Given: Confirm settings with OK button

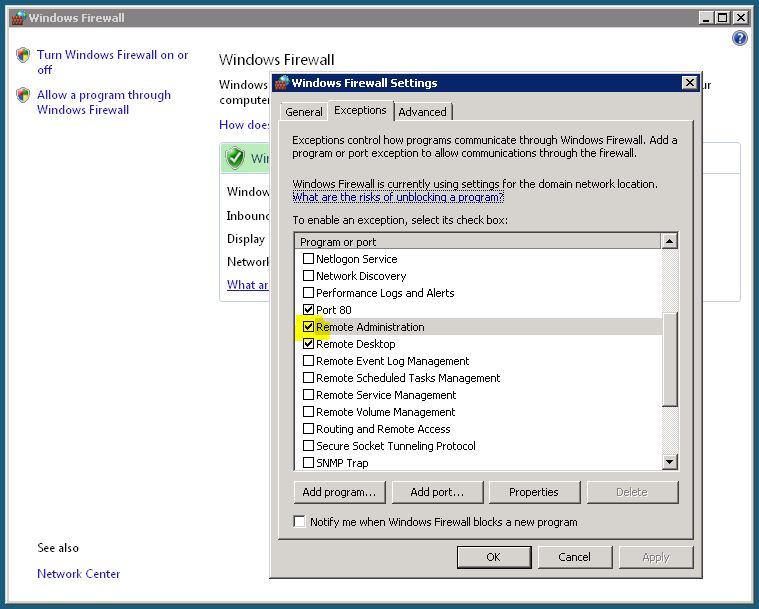Looking at the screenshot, I should [494, 557].
